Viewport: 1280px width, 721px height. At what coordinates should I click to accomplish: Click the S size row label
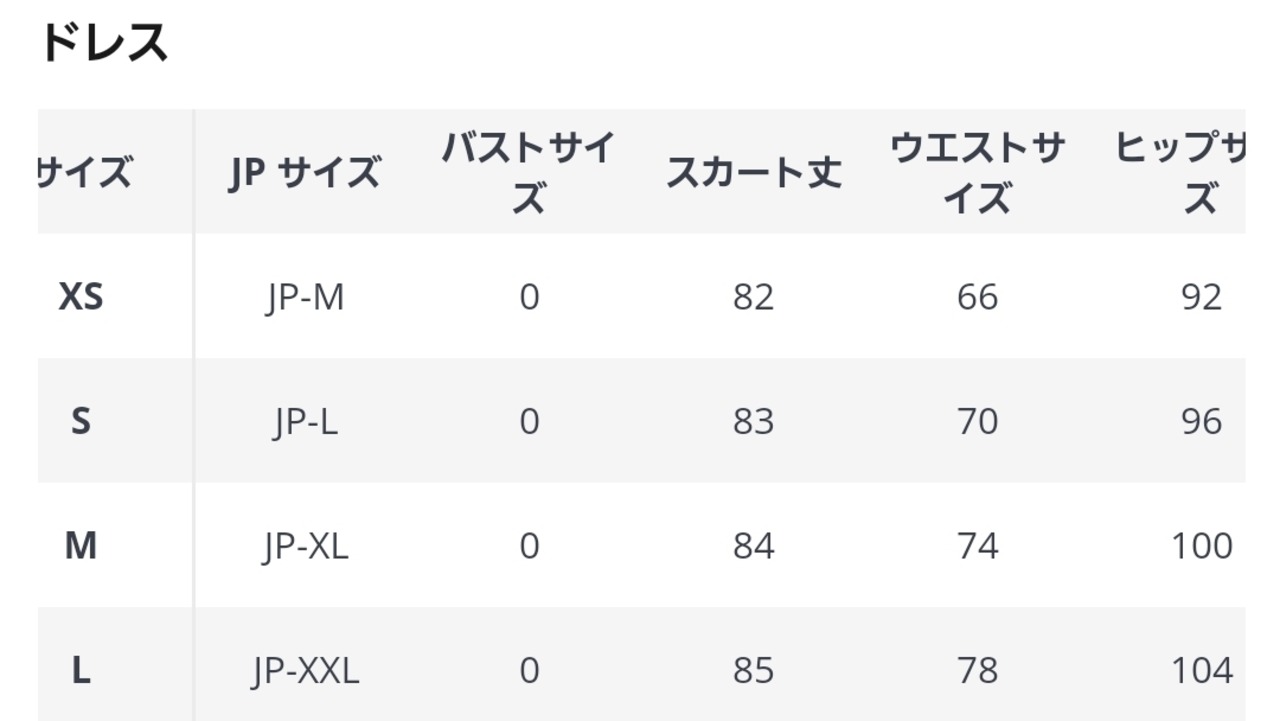click(x=81, y=421)
